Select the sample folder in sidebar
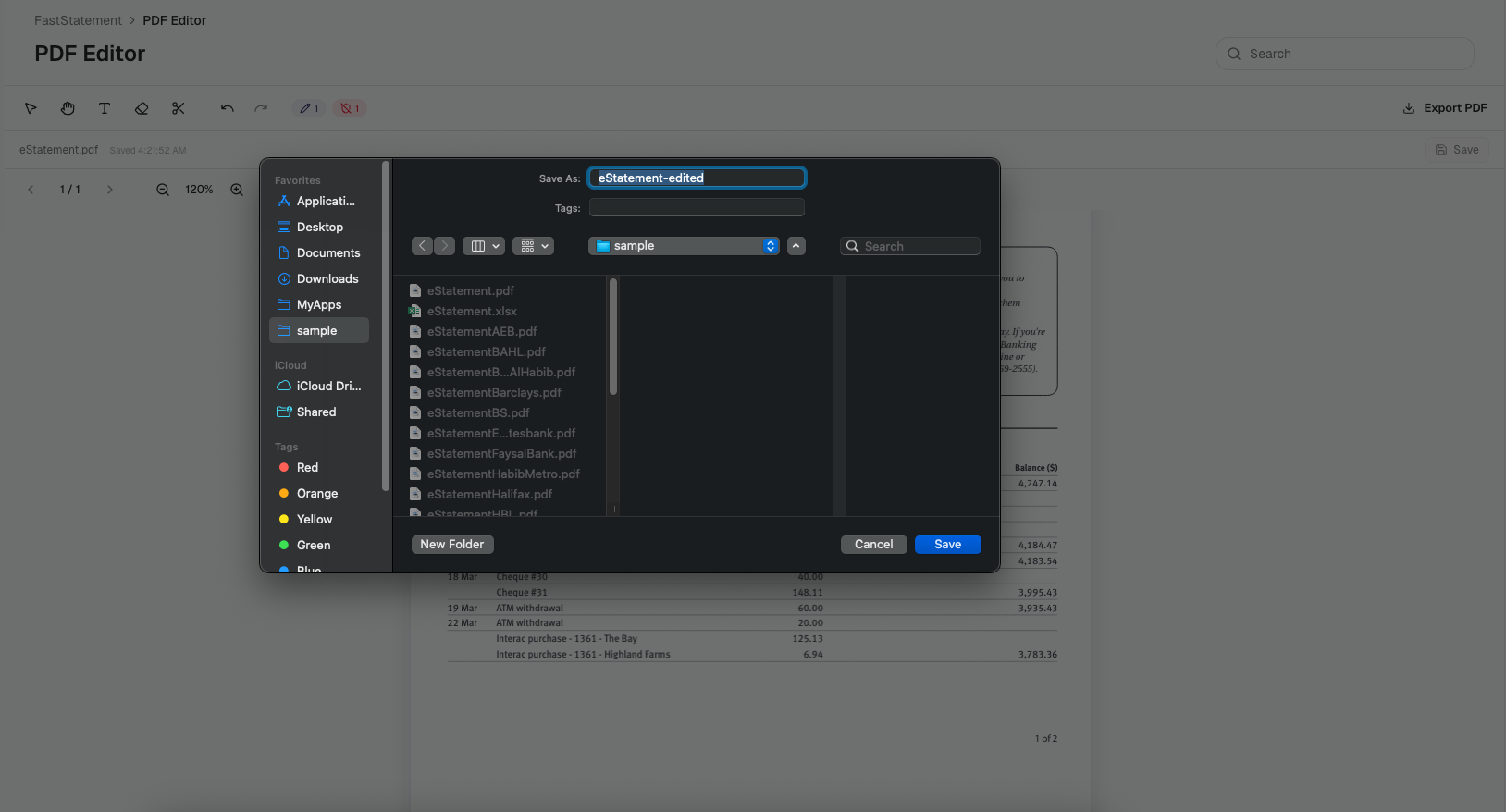The height and width of the screenshot is (812, 1506). coord(319,330)
